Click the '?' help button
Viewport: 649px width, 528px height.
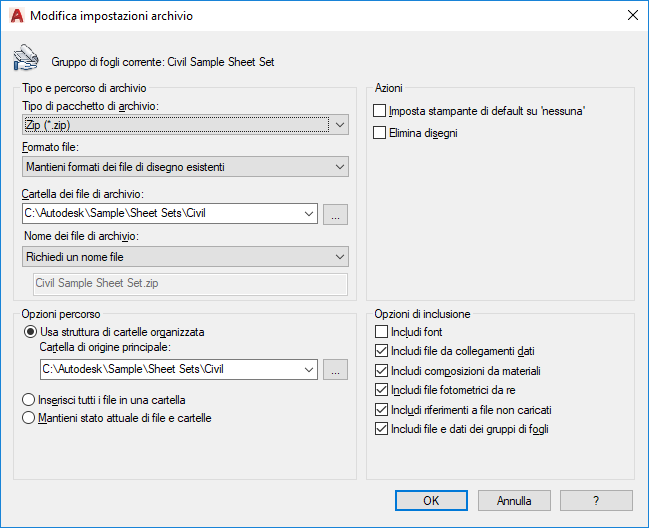point(596,499)
